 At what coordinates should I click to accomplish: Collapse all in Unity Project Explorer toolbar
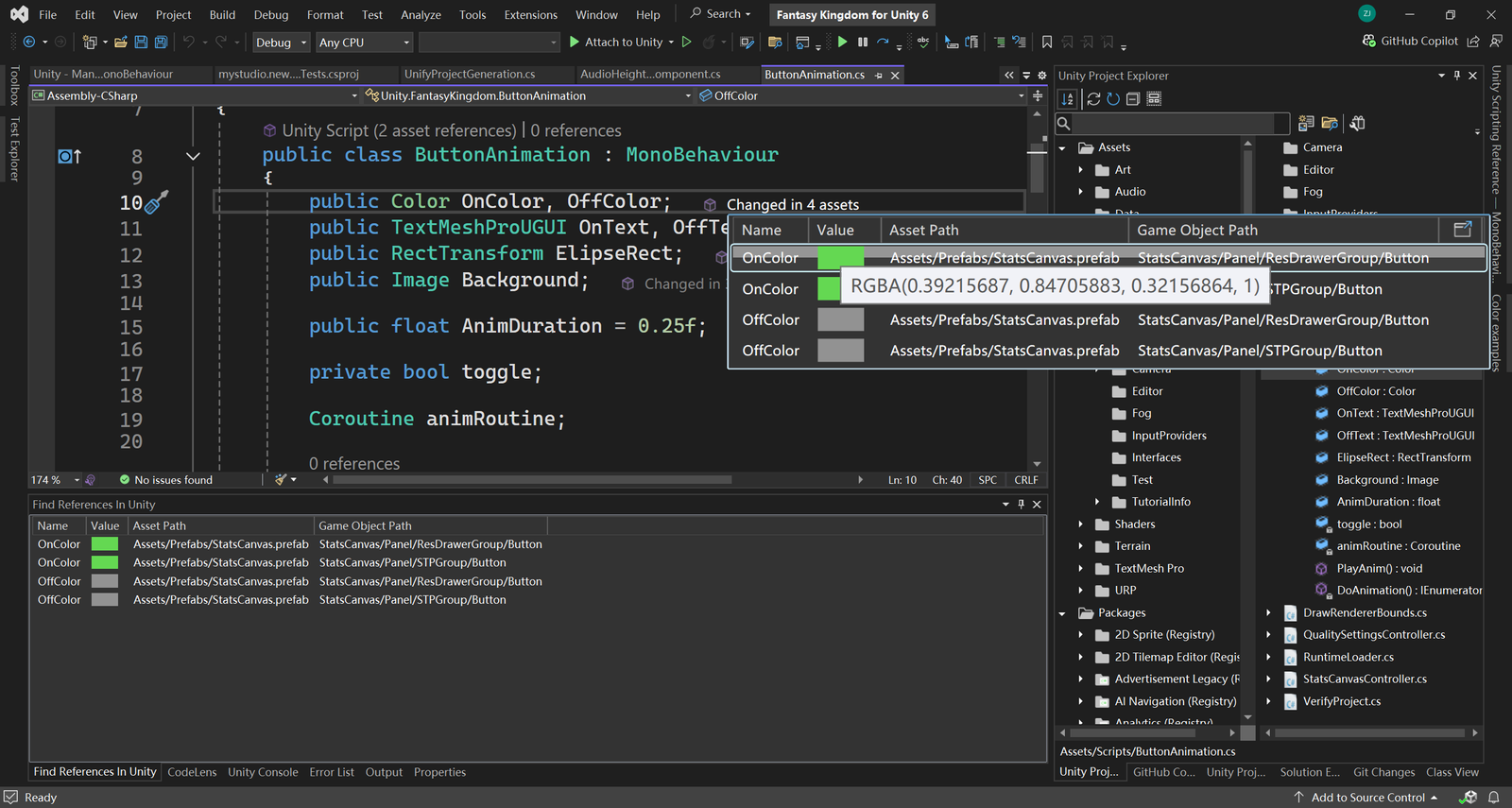click(1133, 98)
